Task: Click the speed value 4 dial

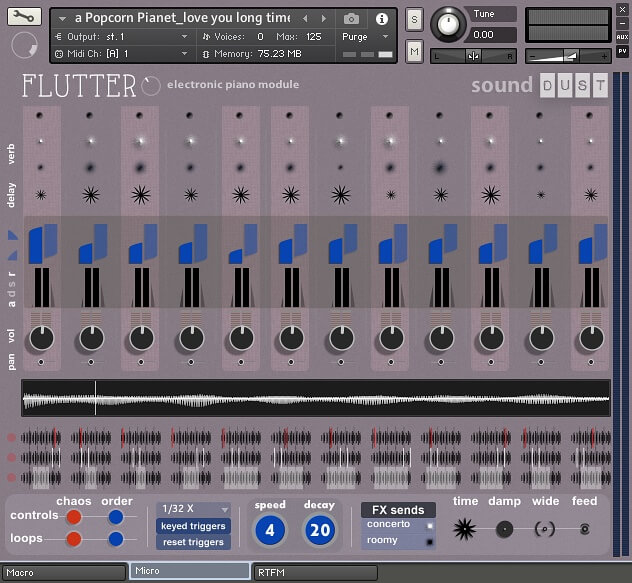Action: click(x=270, y=531)
